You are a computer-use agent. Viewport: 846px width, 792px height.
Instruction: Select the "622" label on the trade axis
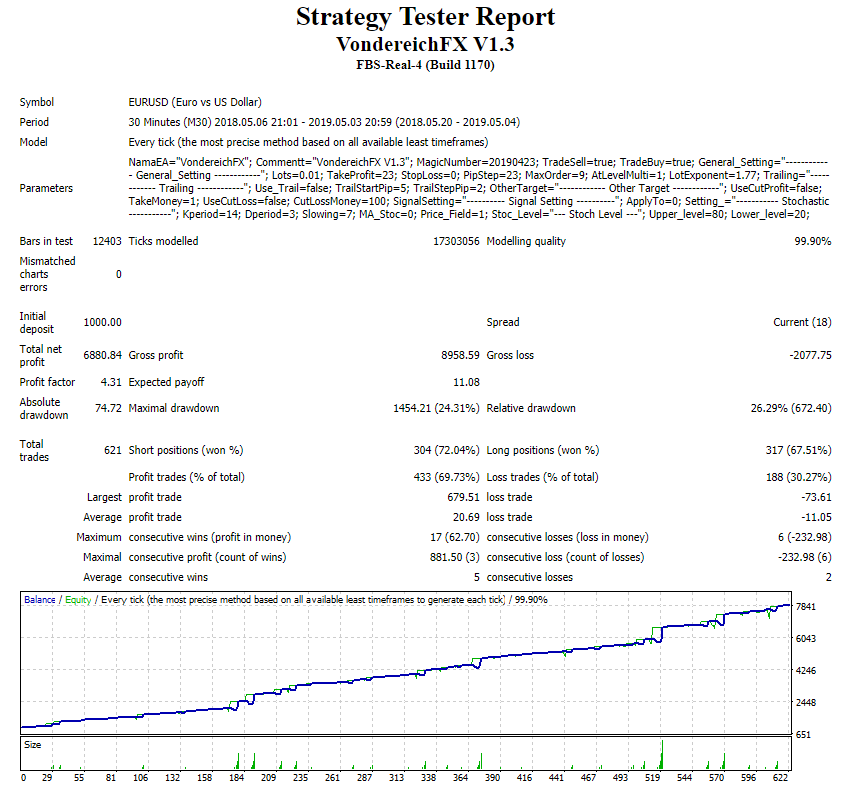[x=780, y=777]
